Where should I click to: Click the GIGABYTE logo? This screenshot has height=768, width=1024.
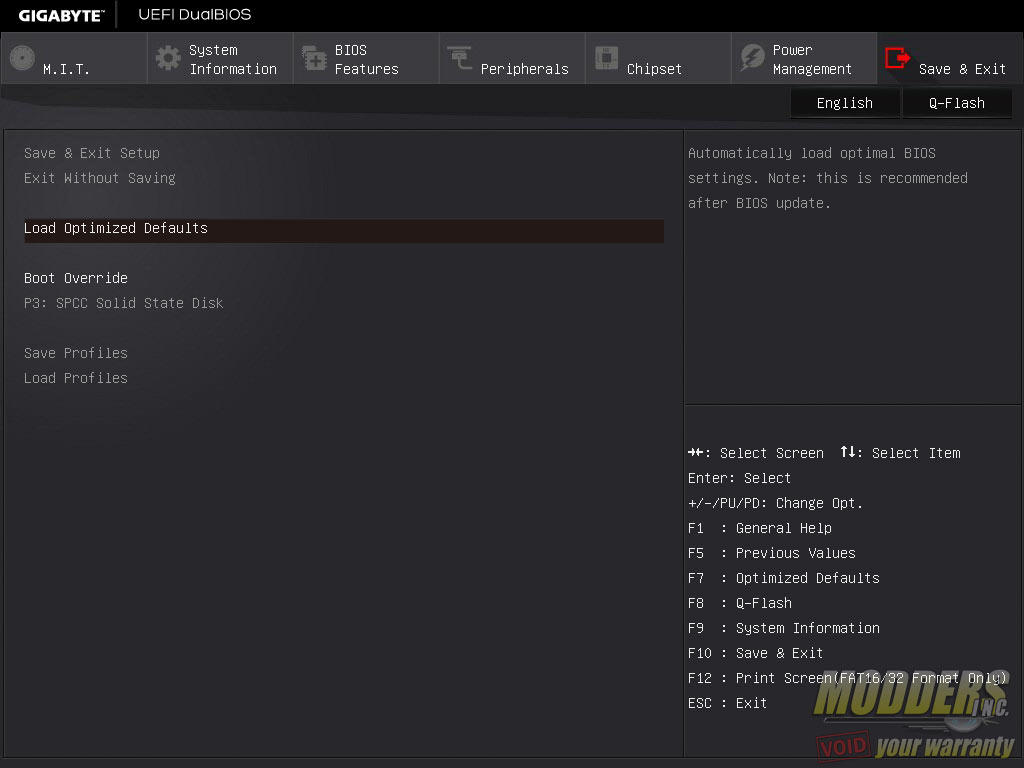[61, 15]
